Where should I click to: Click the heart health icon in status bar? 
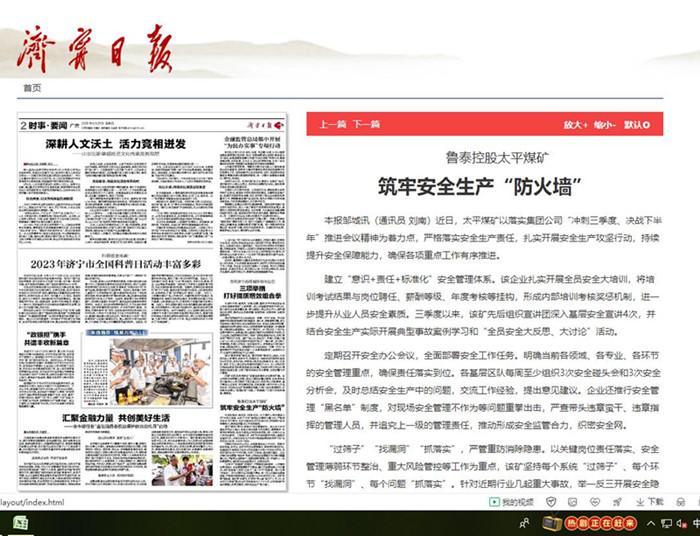(x=595, y=502)
